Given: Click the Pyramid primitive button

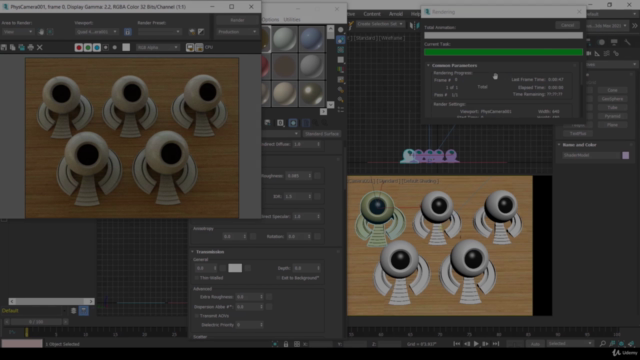Looking at the screenshot, I should [612, 116].
